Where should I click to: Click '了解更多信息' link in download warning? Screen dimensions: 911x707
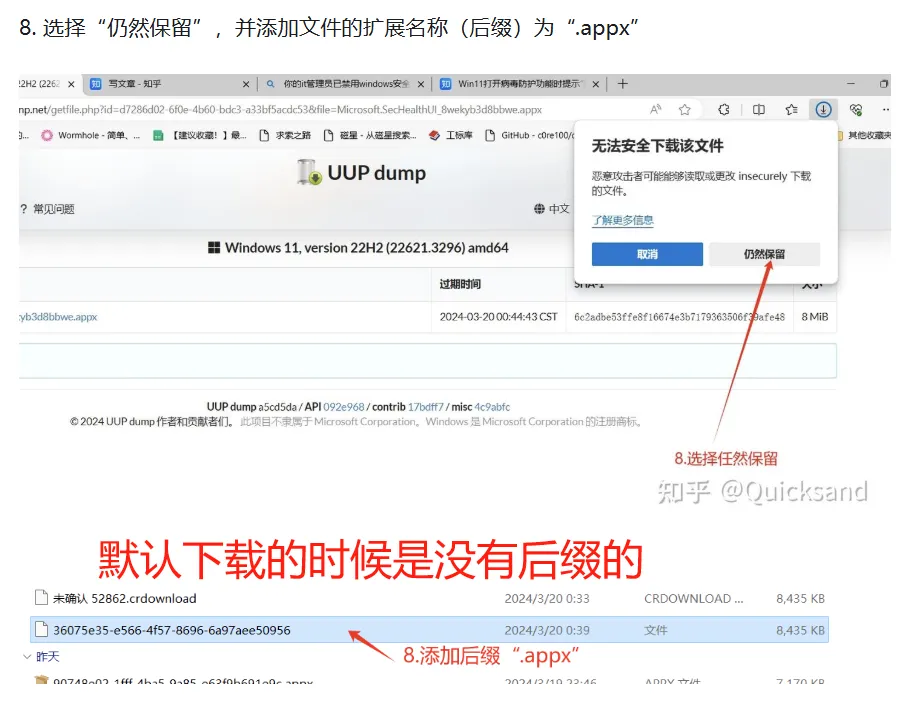click(623, 220)
